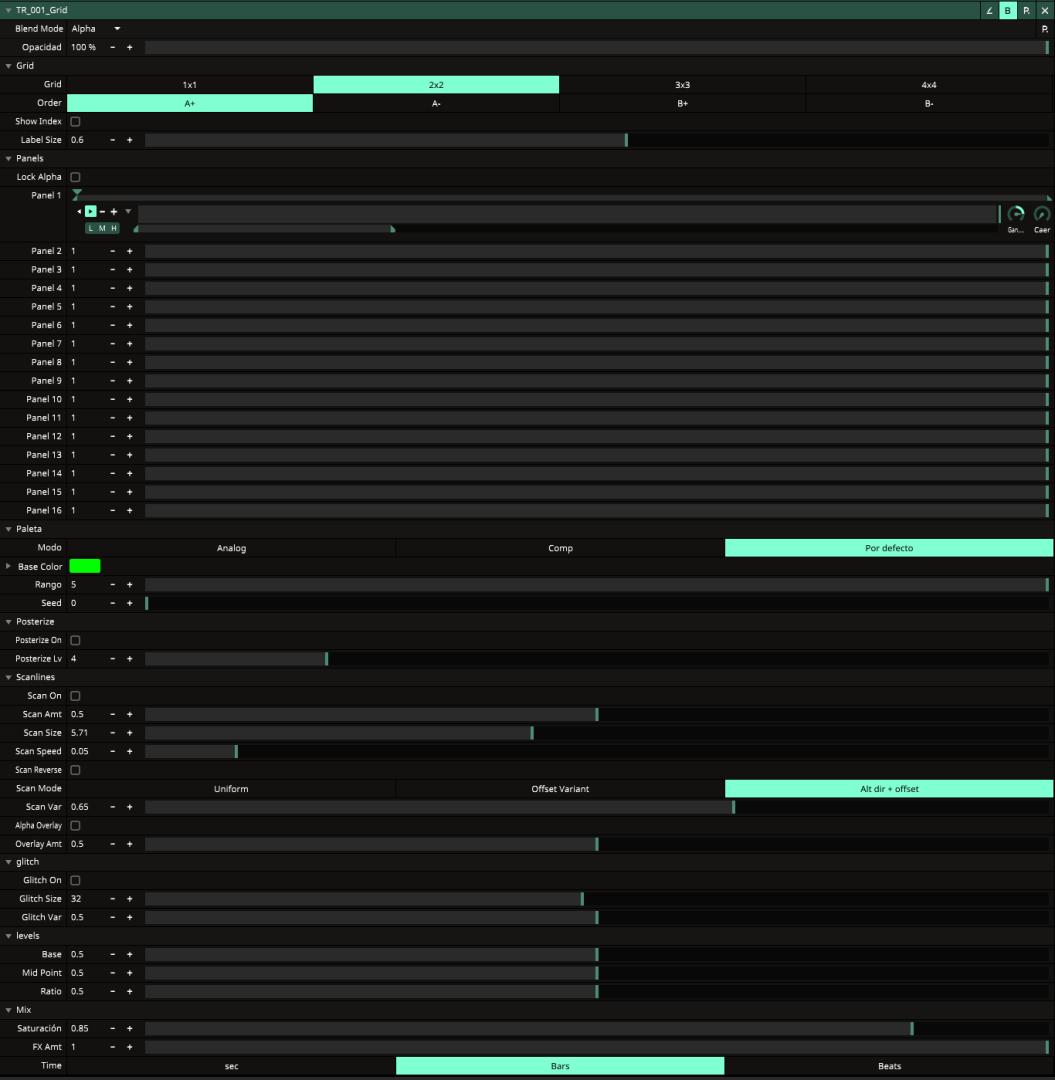
Task: Click the Caer knob for Panel 1
Action: (x=1042, y=214)
